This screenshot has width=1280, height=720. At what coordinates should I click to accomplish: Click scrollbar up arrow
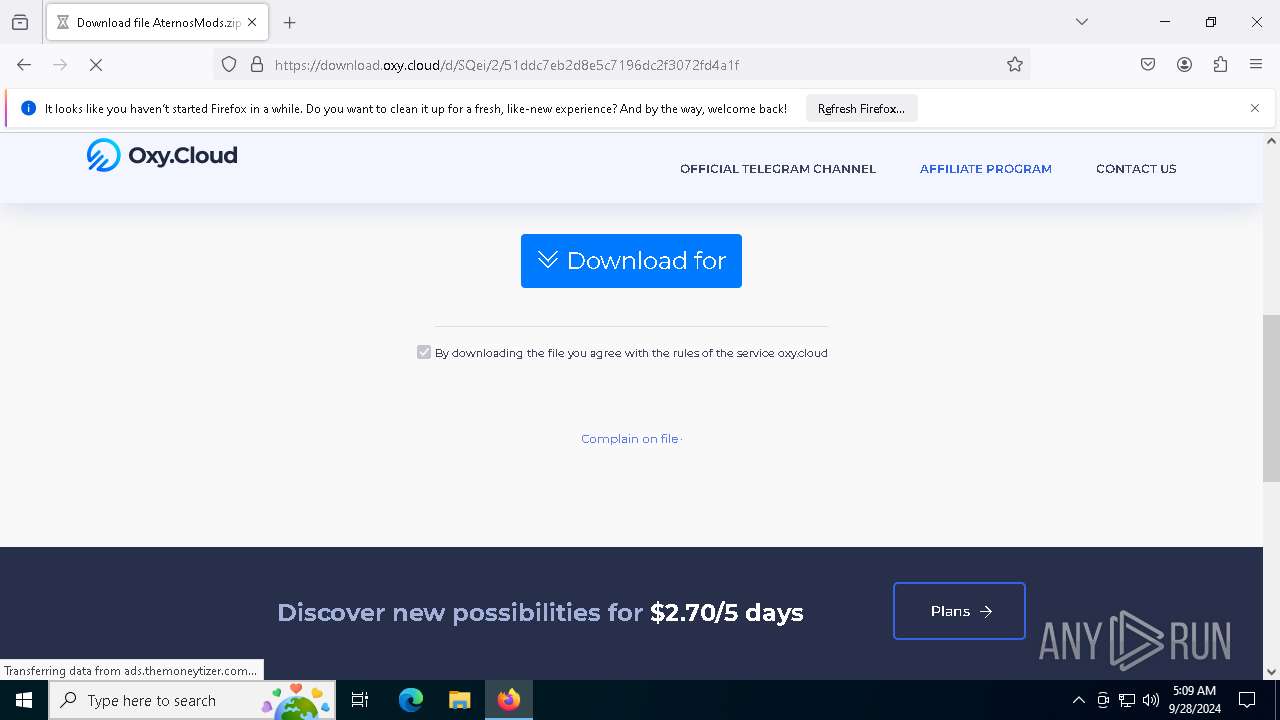[1271, 141]
